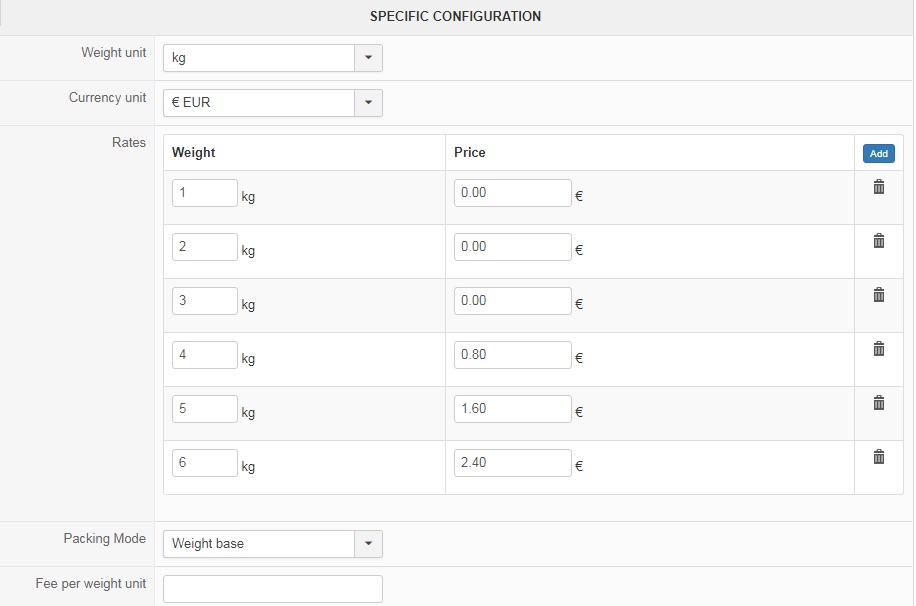Select the weight field containing 6

click(x=204, y=463)
